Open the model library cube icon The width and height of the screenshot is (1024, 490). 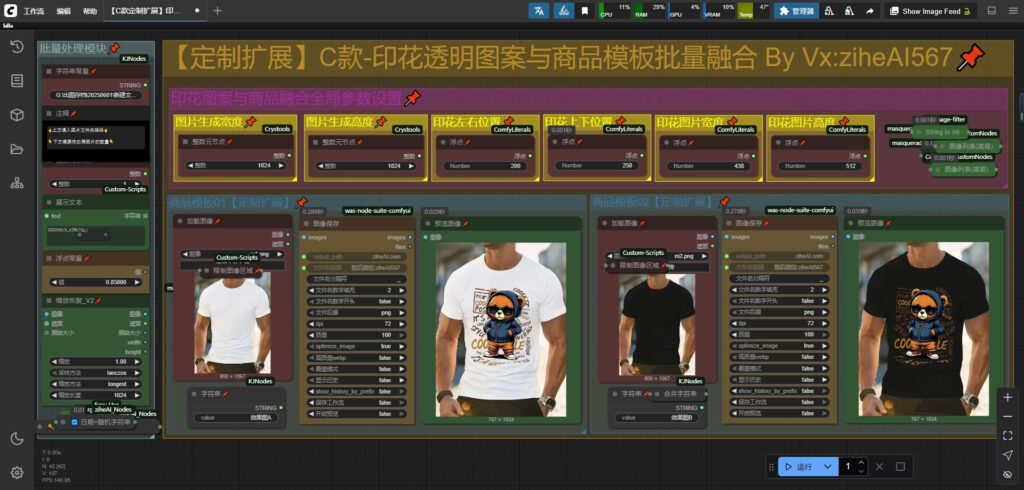(x=17, y=115)
